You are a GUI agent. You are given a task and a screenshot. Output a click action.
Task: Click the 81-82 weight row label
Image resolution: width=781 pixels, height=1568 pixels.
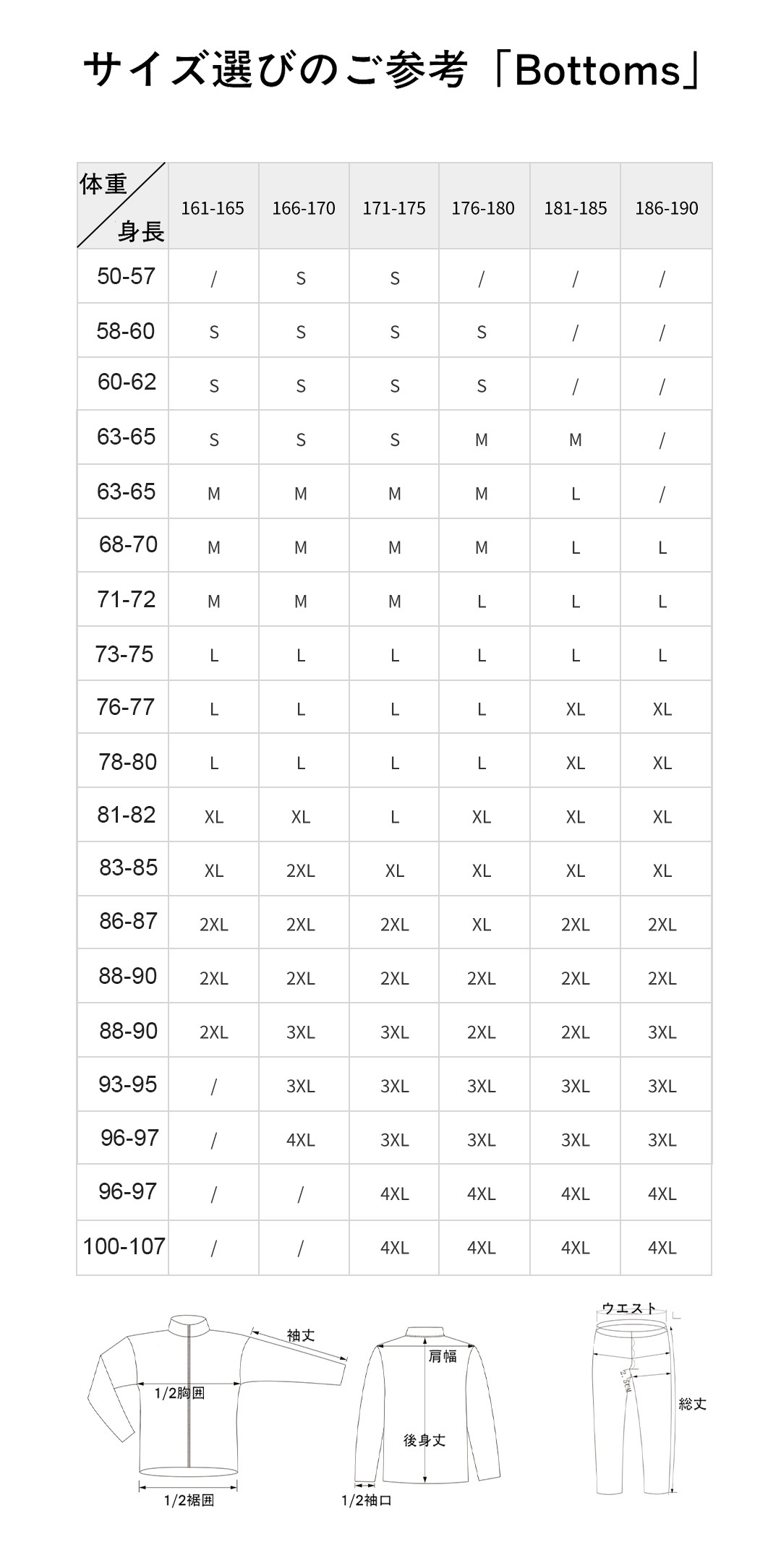point(127,815)
